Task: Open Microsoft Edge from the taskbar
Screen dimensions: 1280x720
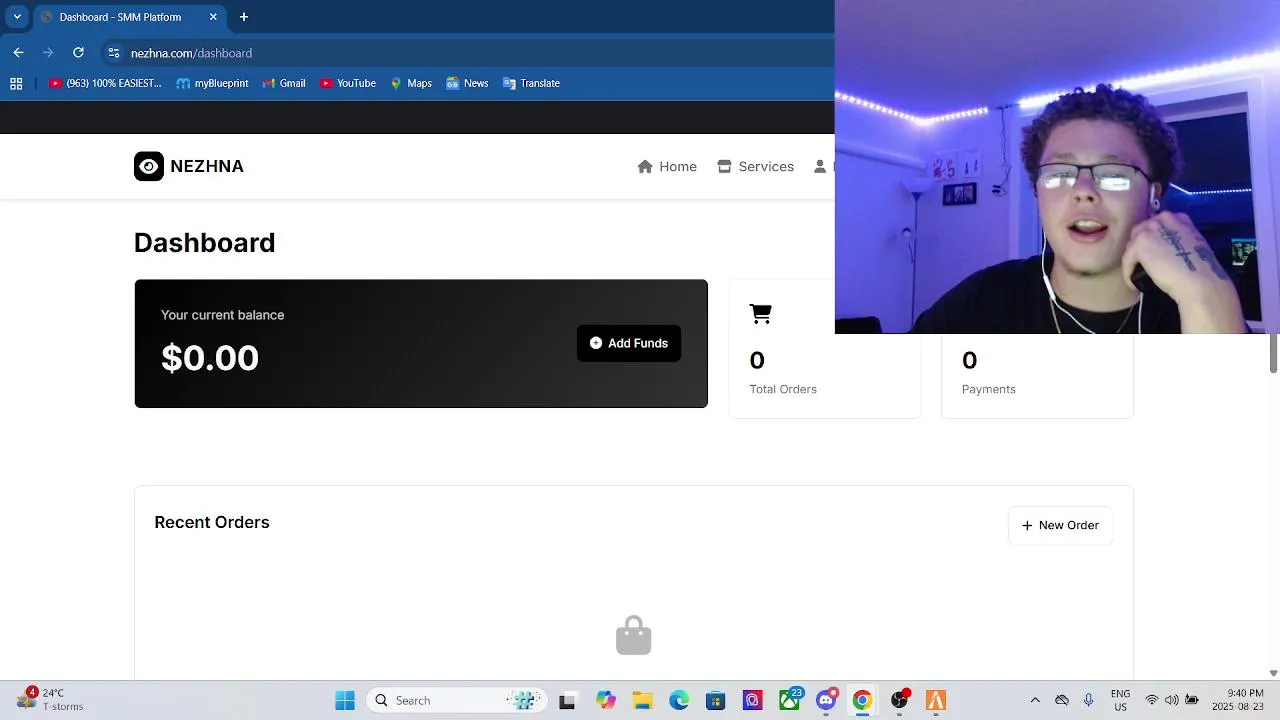Action: point(679,701)
